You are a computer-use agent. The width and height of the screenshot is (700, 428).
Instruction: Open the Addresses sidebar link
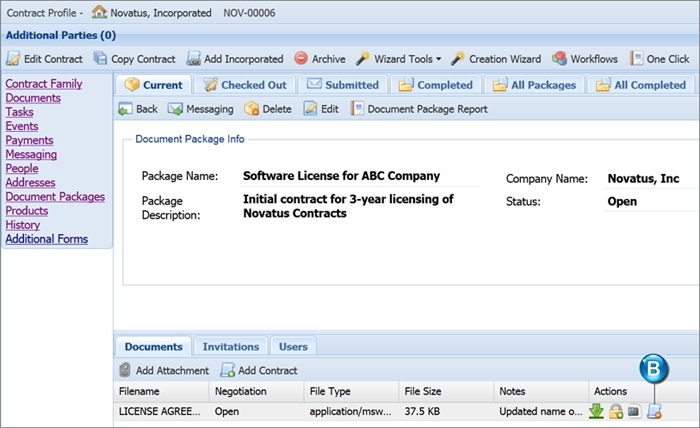pyautogui.click(x=30, y=183)
